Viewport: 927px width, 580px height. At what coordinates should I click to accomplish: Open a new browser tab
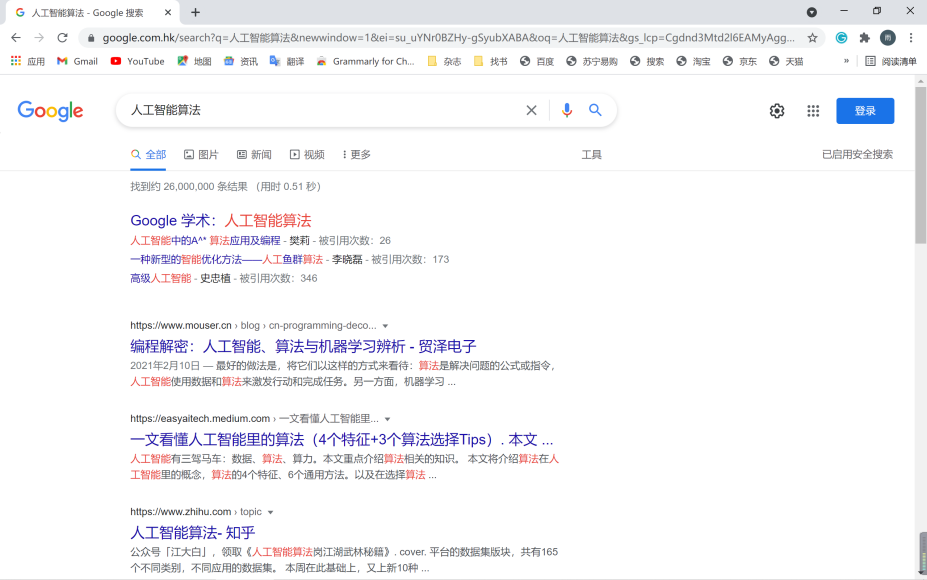tap(196, 12)
